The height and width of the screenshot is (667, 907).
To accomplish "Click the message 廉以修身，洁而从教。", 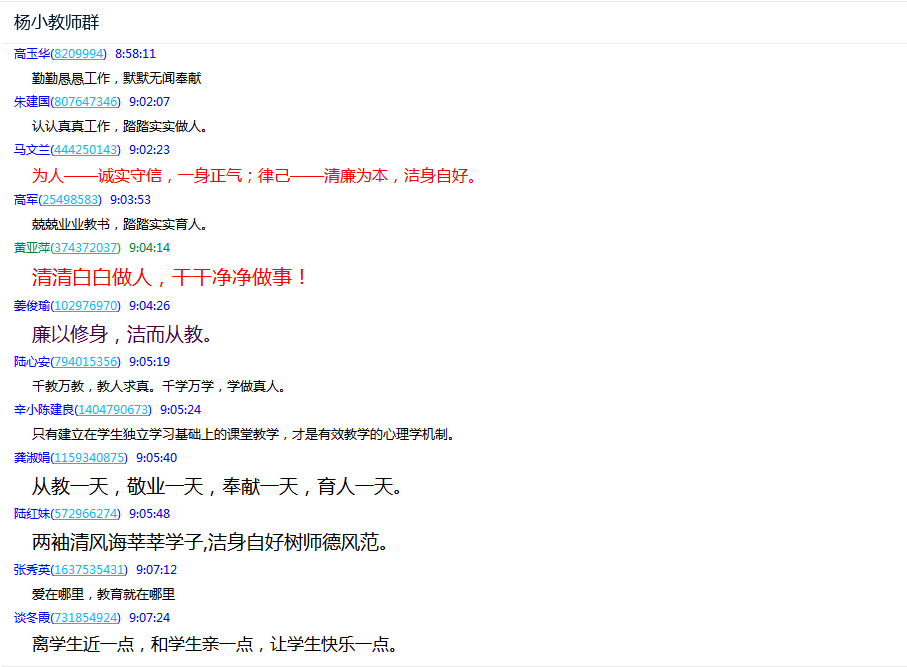I will click(x=122, y=334).
